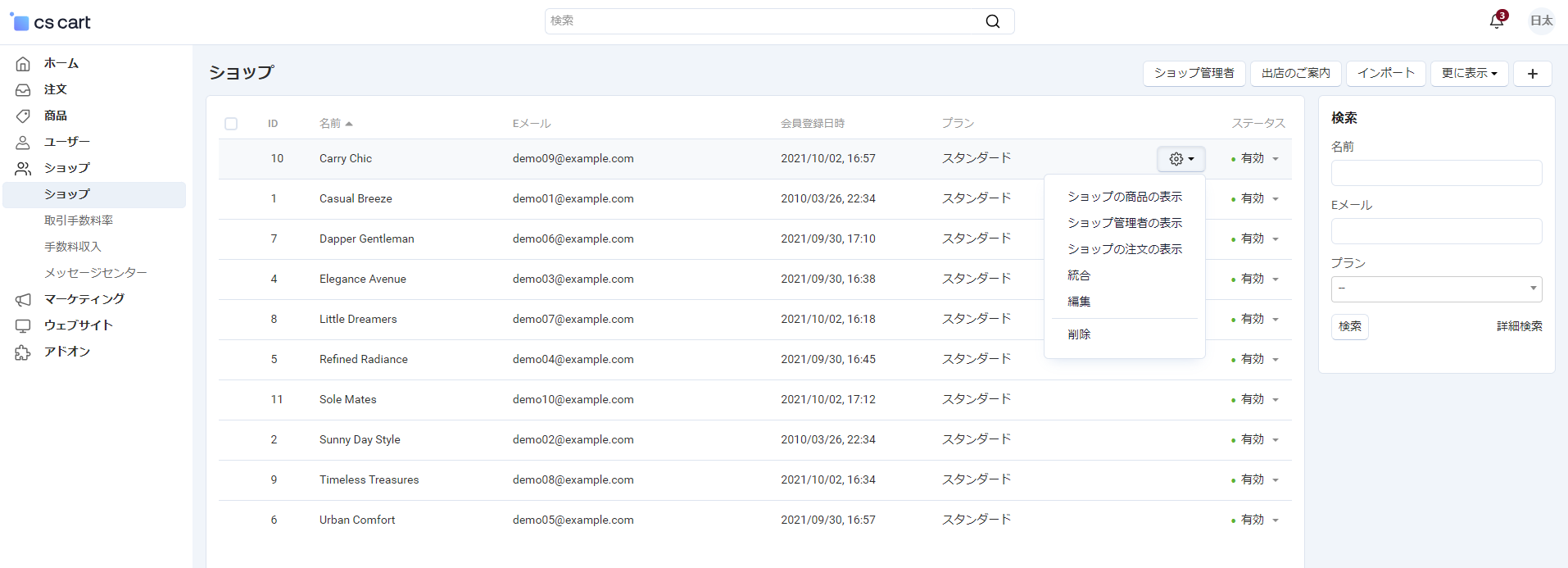Open the Home sidebar icon

23,63
